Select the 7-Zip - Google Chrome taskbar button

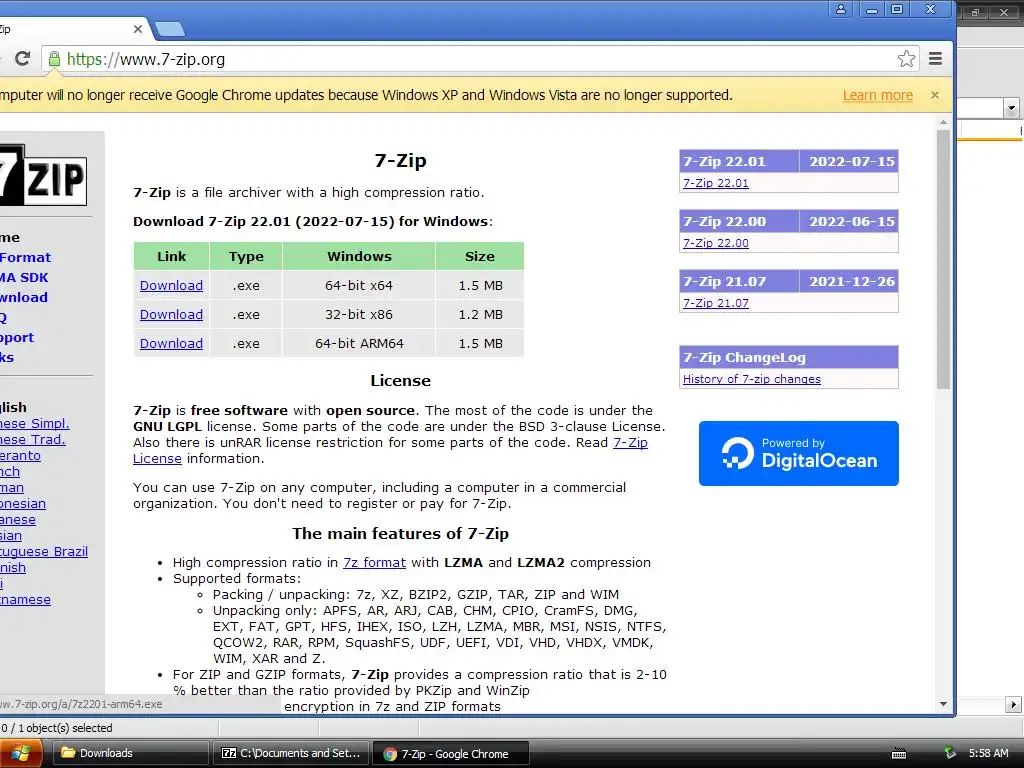[451, 754]
